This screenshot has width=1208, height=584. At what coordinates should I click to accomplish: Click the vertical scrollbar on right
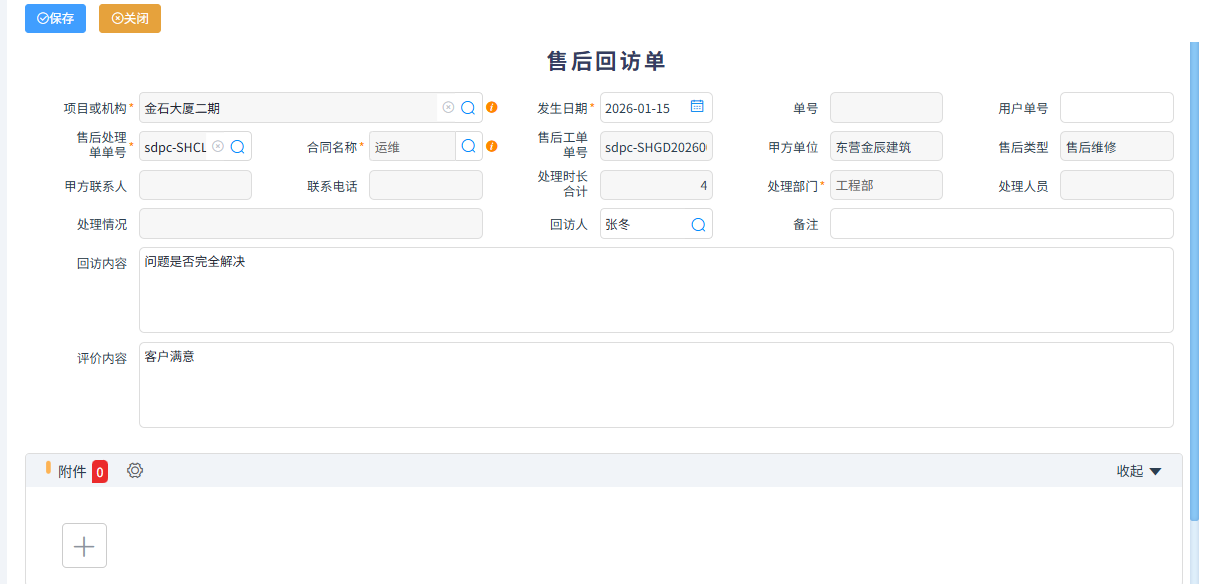(x=1194, y=280)
